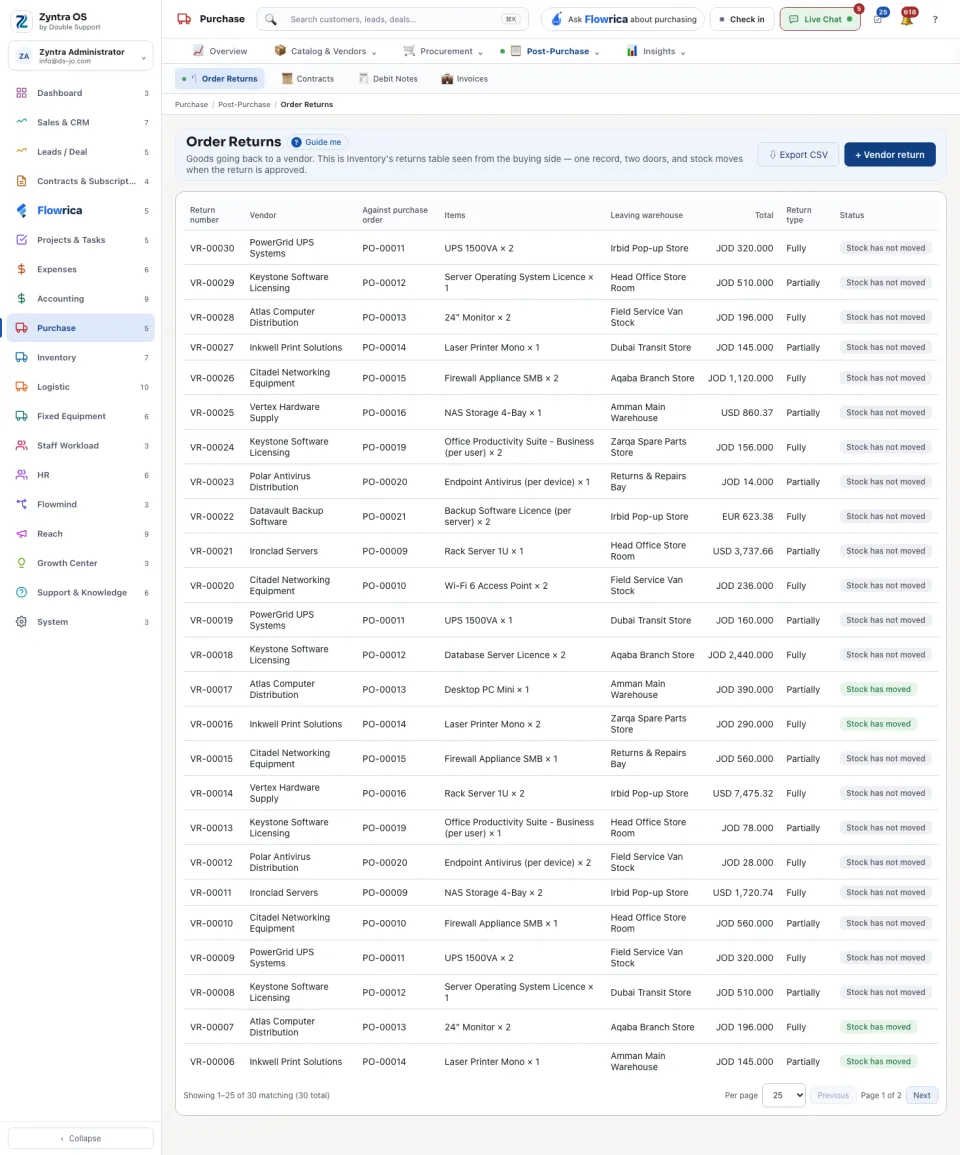Click the Previous page button
Image resolution: width=960 pixels, height=1155 pixels.
pyautogui.click(x=833, y=1095)
